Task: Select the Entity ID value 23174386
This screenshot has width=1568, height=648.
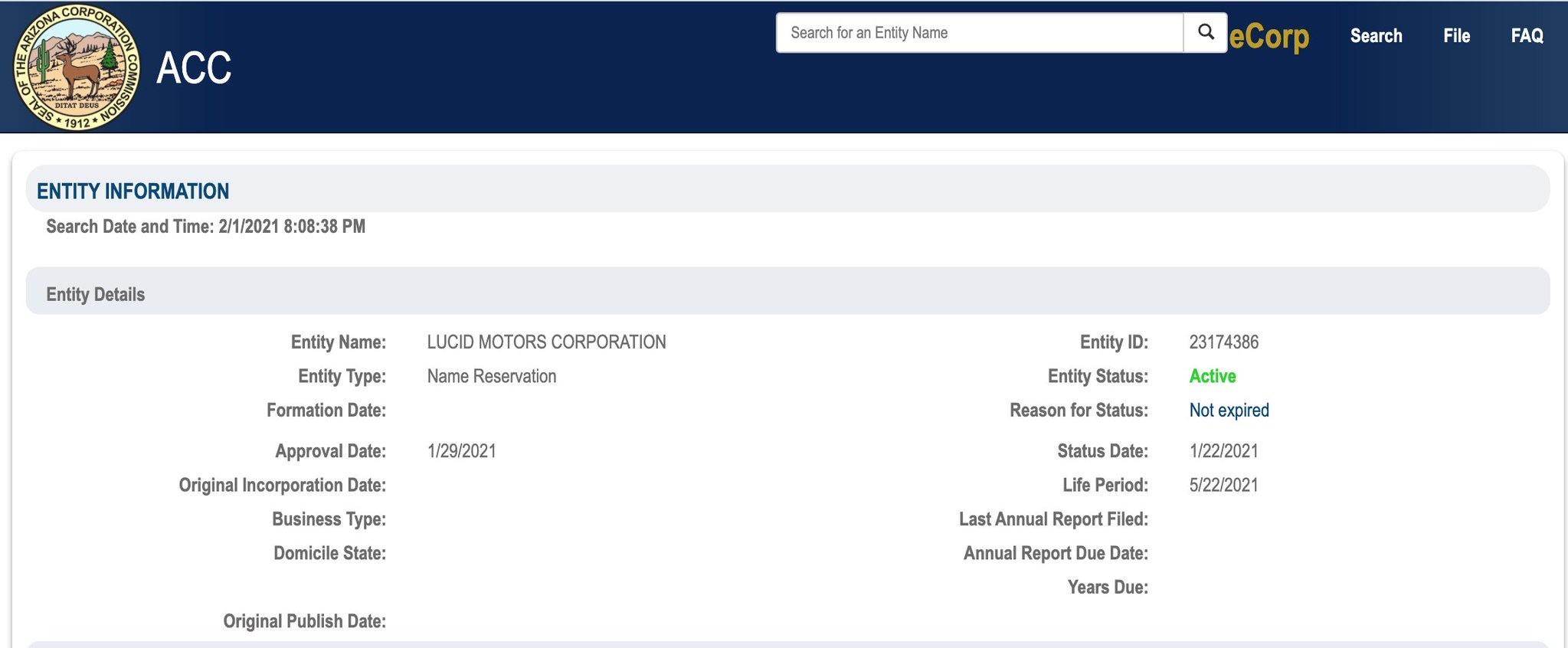Action: click(x=1223, y=342)
